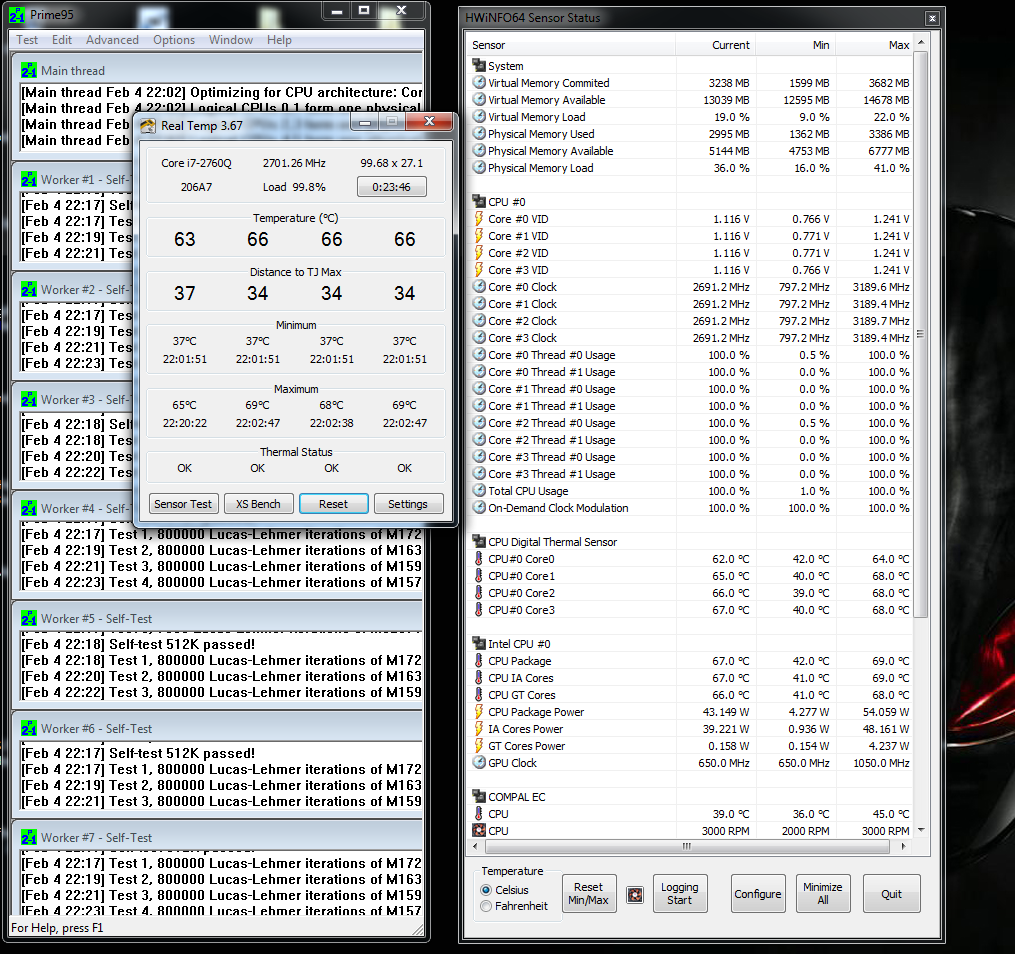The height and width of the screenshot is (954, 1015).
Task: Open the Options menu in Prime95
Action: [174, 40]
